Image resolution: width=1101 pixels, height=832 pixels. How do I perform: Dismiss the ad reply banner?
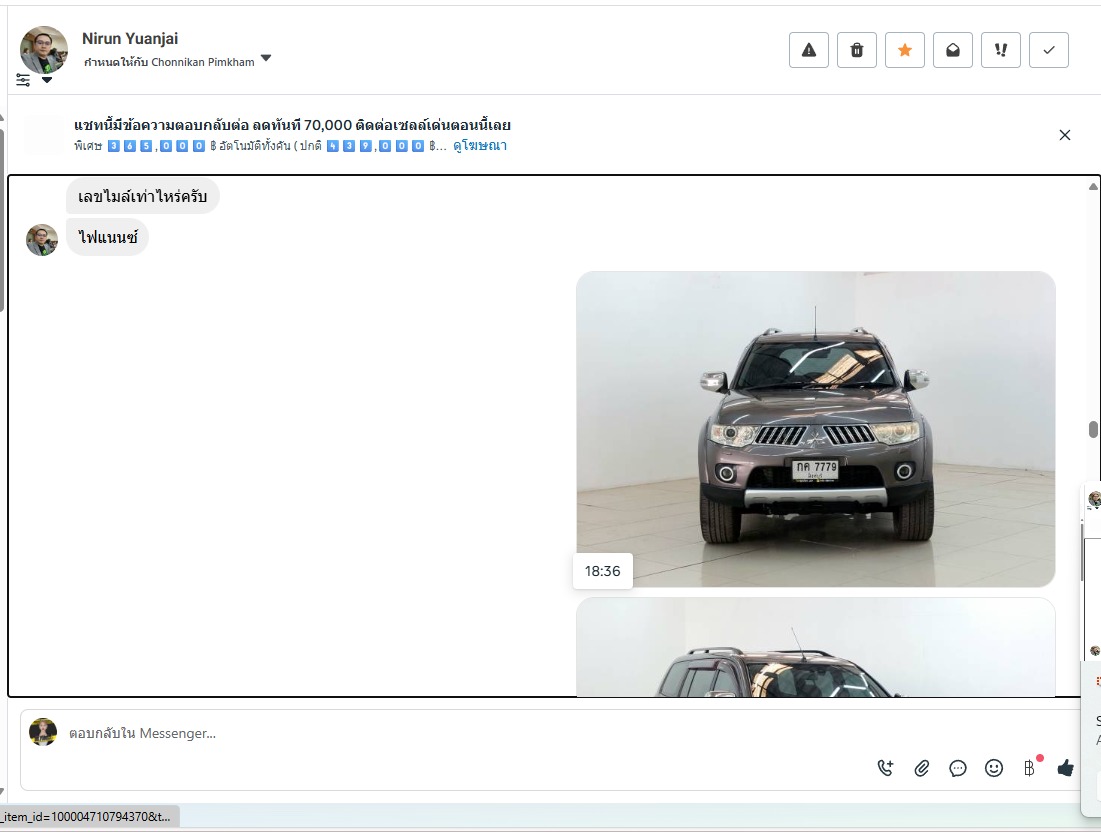point(1064,135)
